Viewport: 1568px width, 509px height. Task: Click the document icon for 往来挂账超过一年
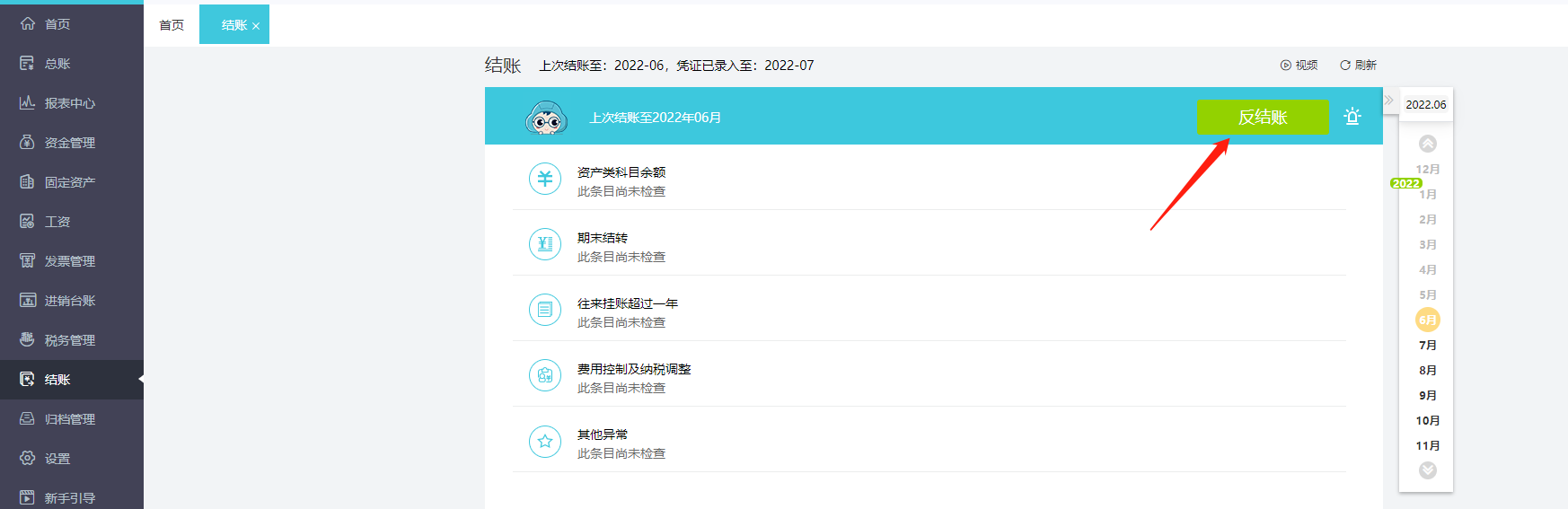point(545,310)
